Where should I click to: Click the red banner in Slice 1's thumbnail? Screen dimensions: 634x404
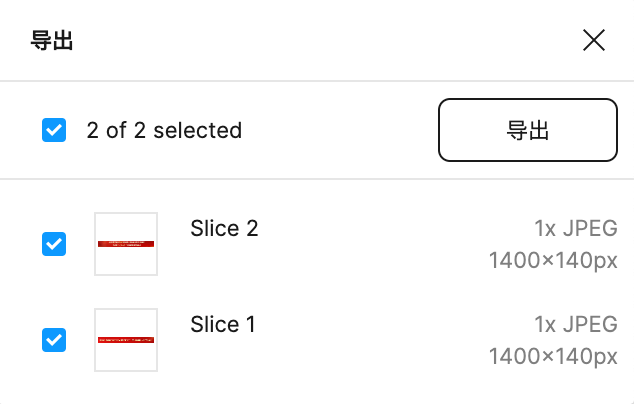[x=126, y=340]
